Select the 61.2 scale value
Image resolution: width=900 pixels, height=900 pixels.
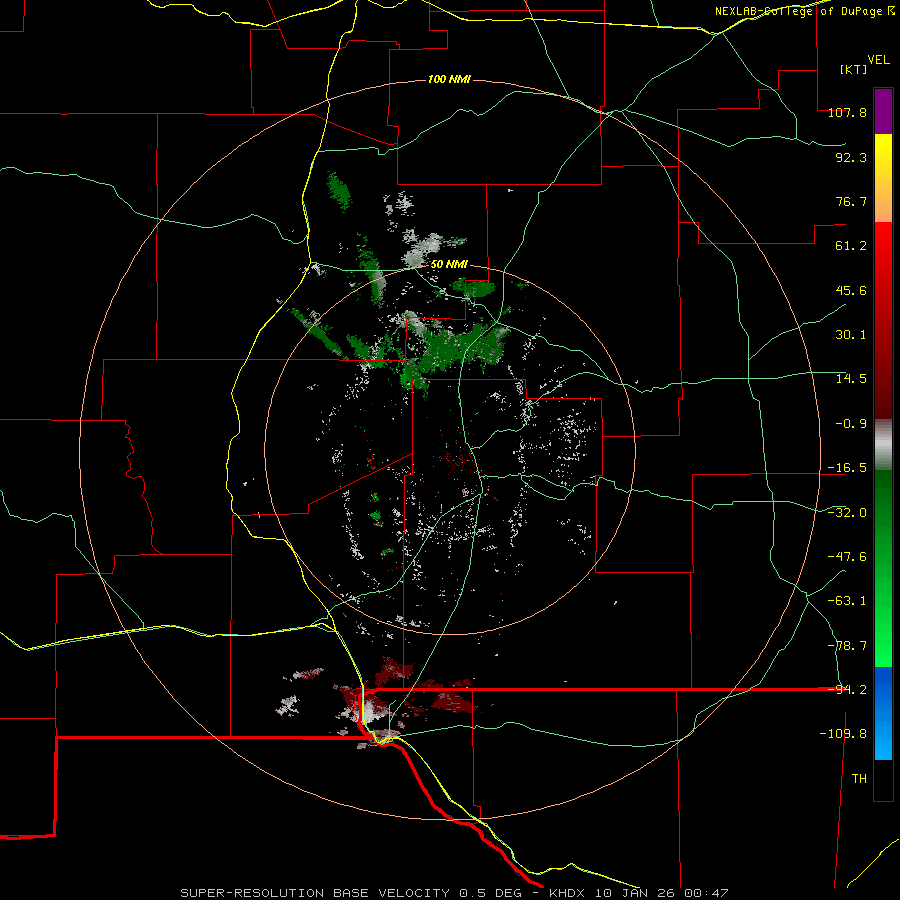(x=851, y=246)
